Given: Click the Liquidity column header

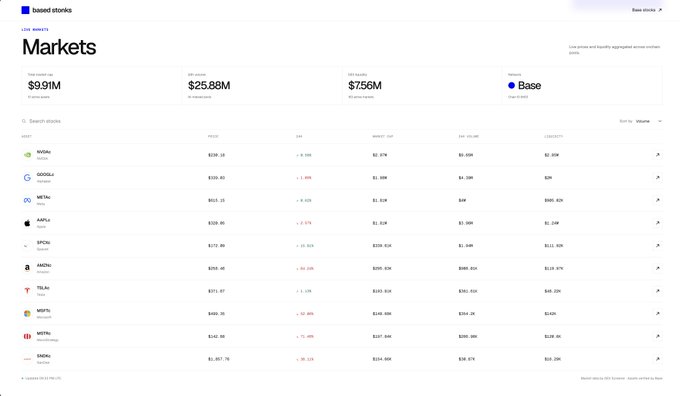Looking at the screenshot, I should (x=554, y=136).
